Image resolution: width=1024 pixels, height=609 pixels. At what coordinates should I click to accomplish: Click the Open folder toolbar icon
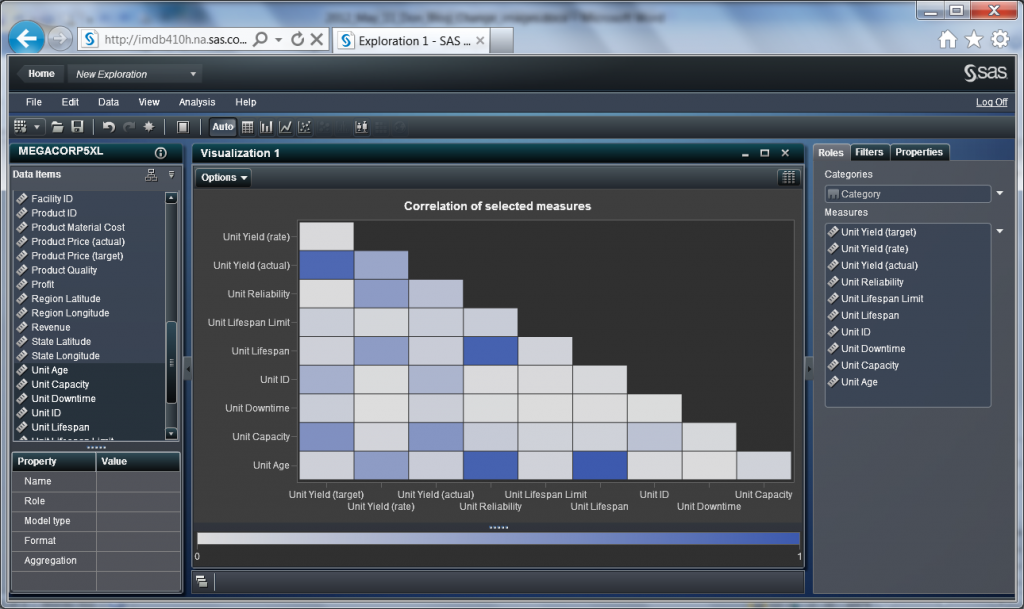tap(57, 127)
